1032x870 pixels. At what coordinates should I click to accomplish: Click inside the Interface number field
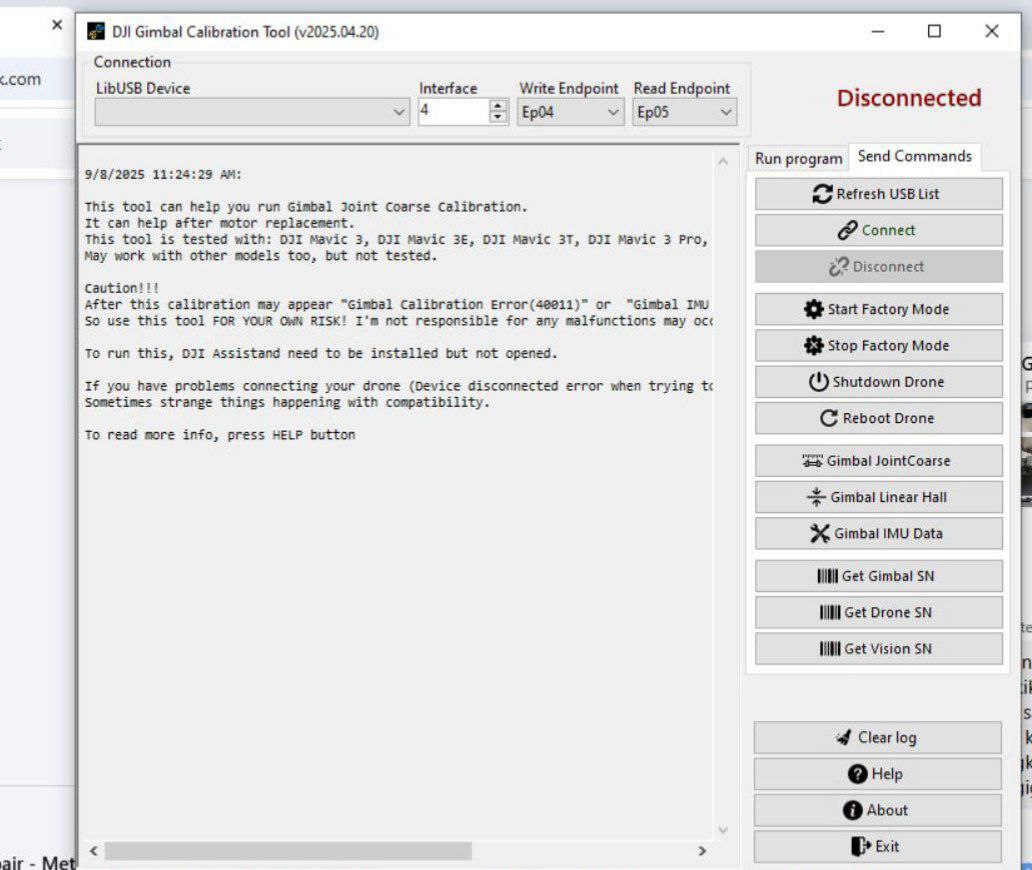point(451,112)
